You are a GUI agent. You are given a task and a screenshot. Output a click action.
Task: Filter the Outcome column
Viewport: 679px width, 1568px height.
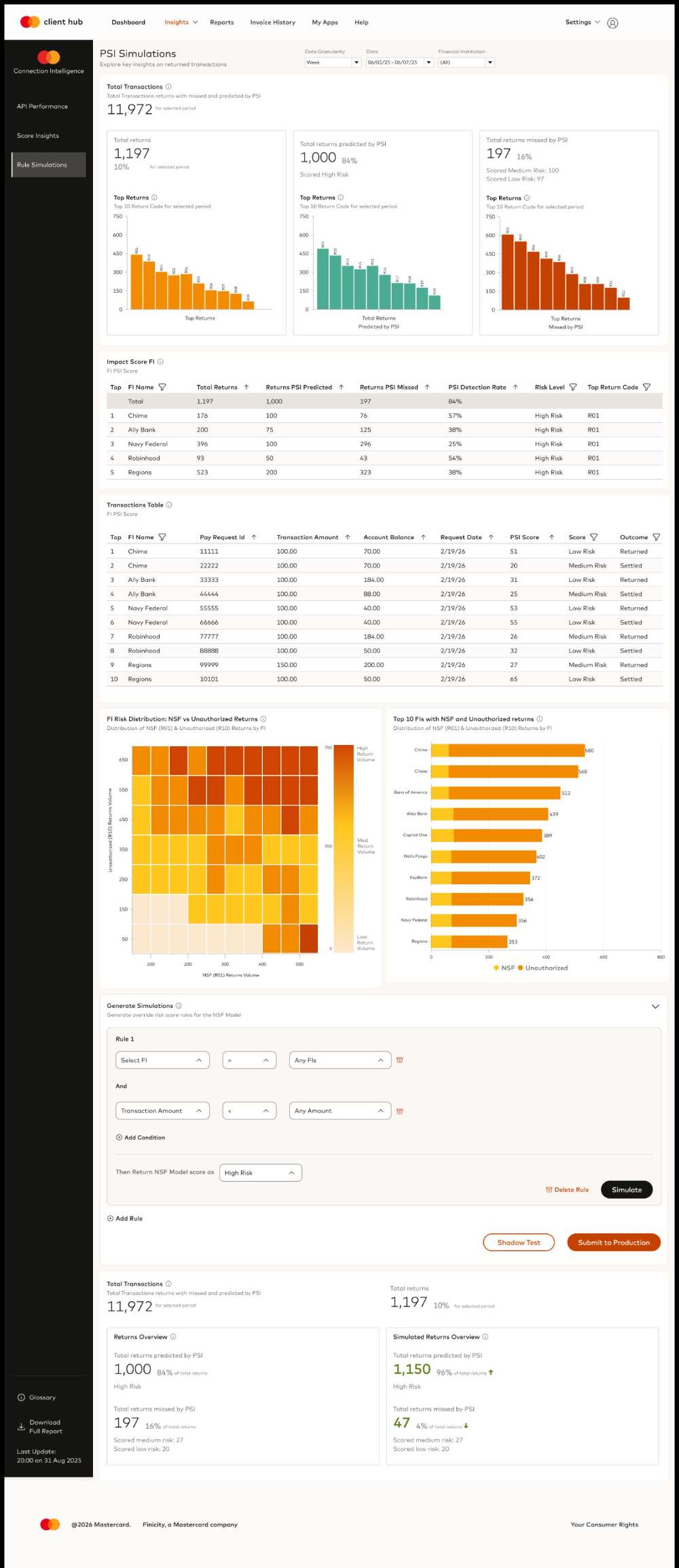[x=656, y=537]
